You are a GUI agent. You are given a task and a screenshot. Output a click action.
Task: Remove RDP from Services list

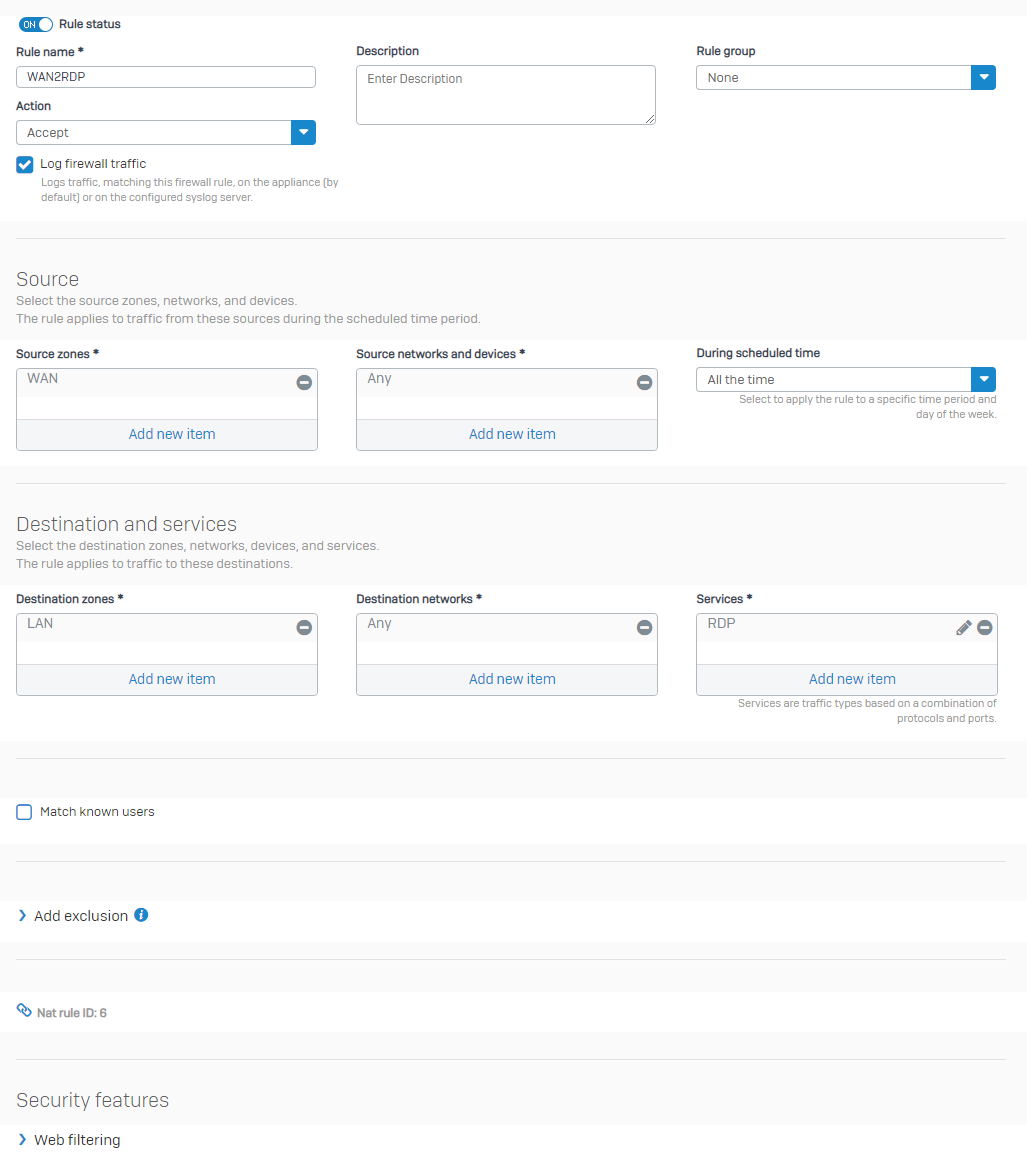click(985, 627)
